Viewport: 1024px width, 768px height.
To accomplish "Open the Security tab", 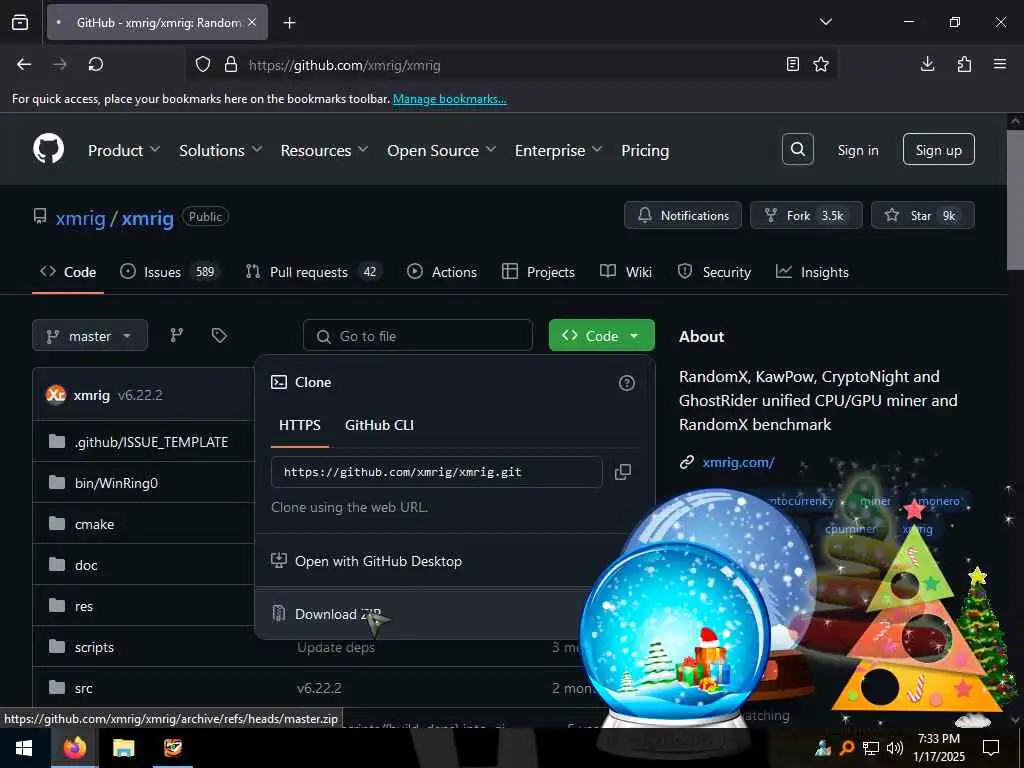I will [x=714, y=272].
